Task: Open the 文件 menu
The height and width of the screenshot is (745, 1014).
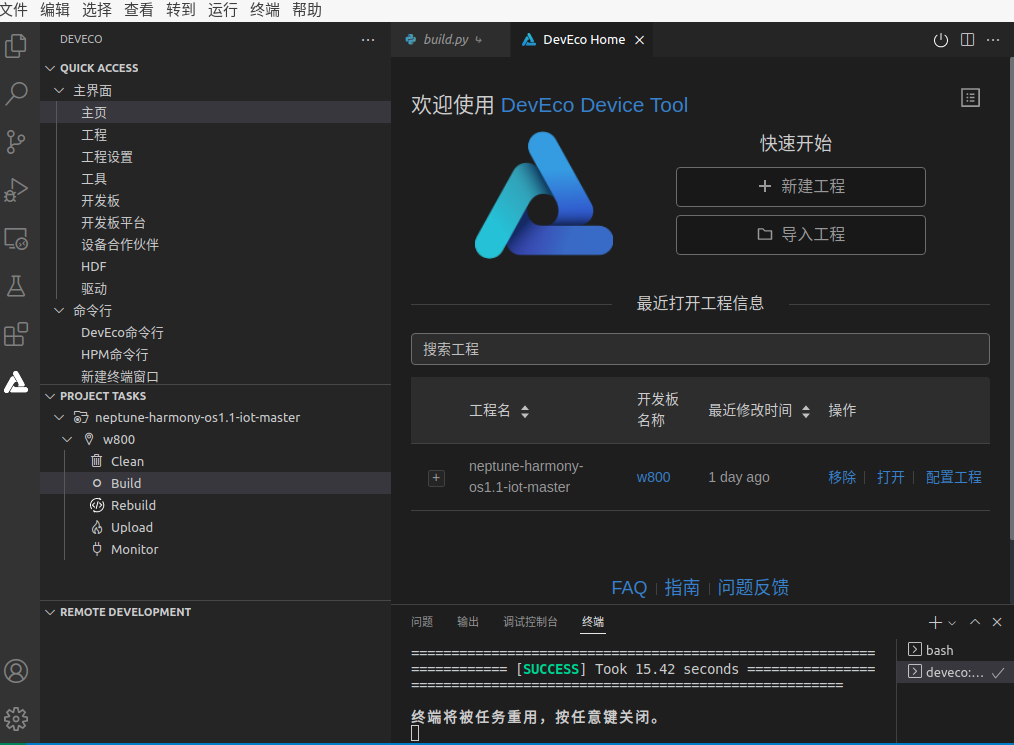Action: (14, 10)
